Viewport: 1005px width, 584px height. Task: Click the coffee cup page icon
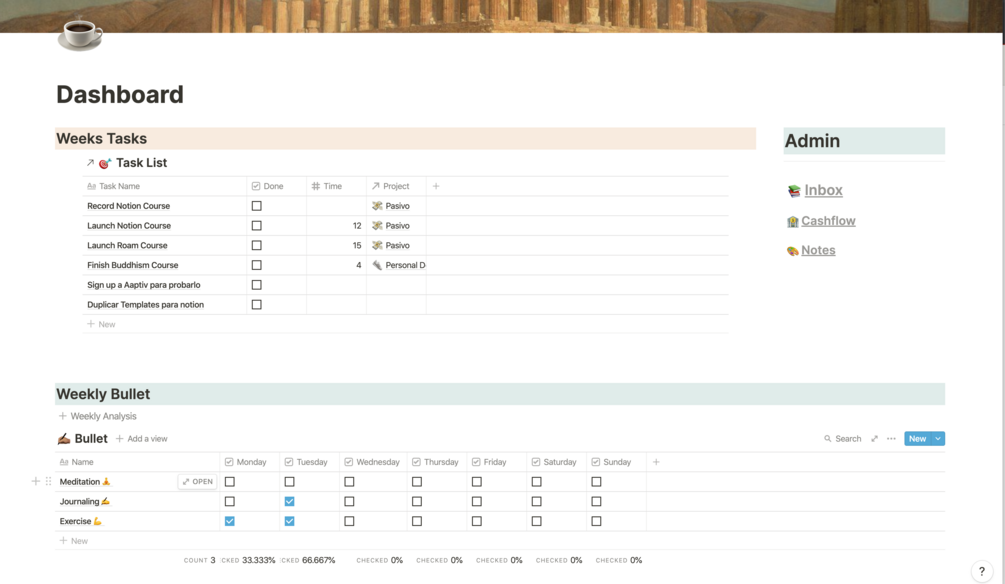click(x=80, y=34)
